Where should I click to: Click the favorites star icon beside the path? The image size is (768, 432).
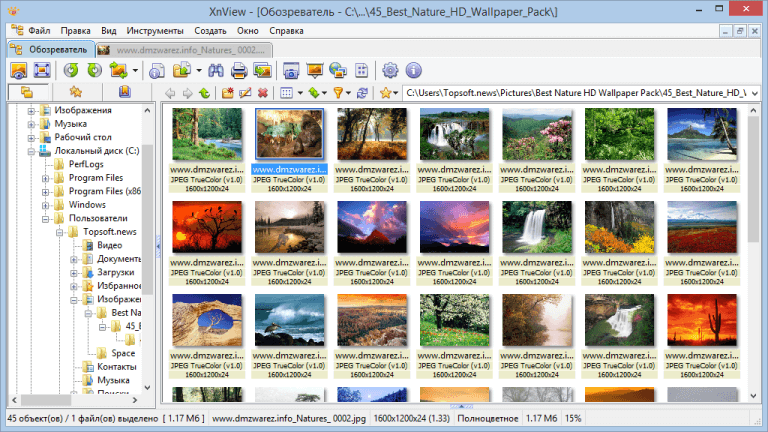385,93
